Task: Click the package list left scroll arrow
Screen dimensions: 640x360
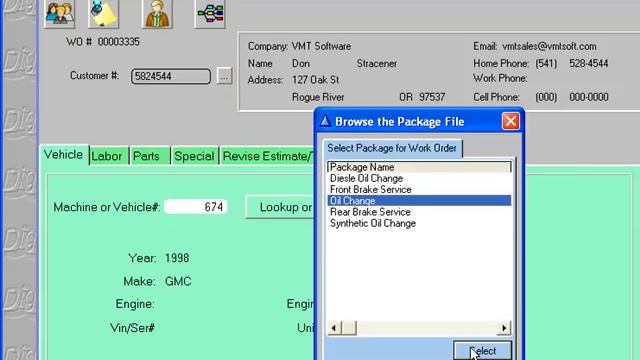Action: (x=334, y=328)
